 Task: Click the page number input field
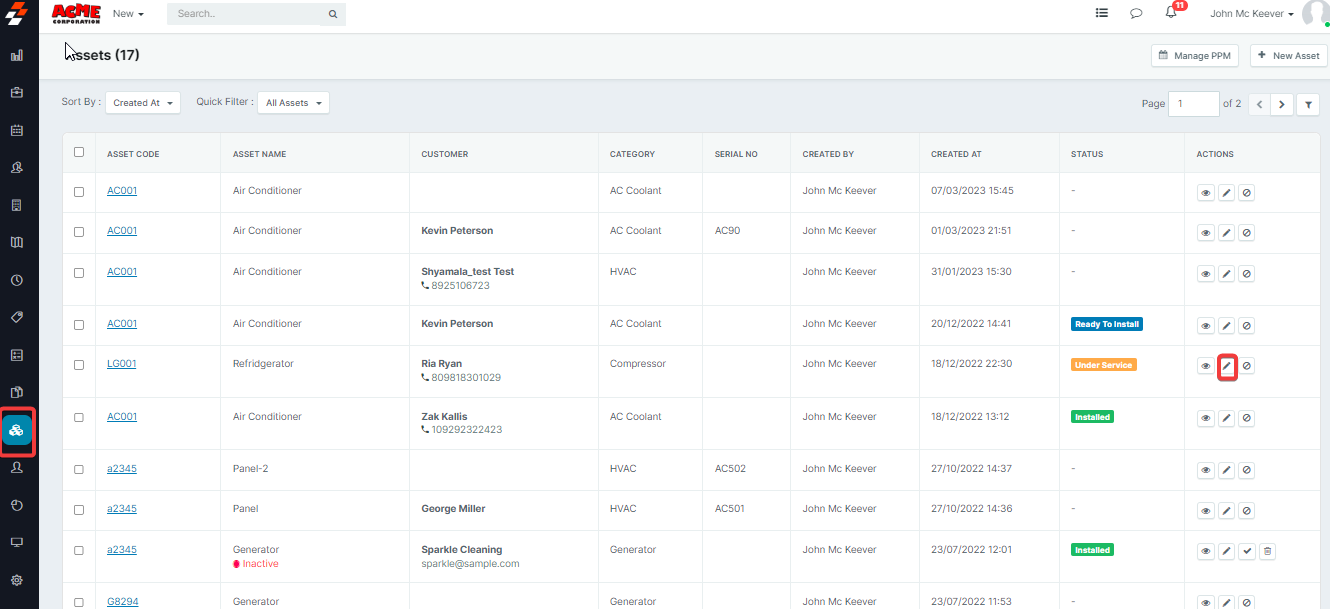pos(1193,104)
